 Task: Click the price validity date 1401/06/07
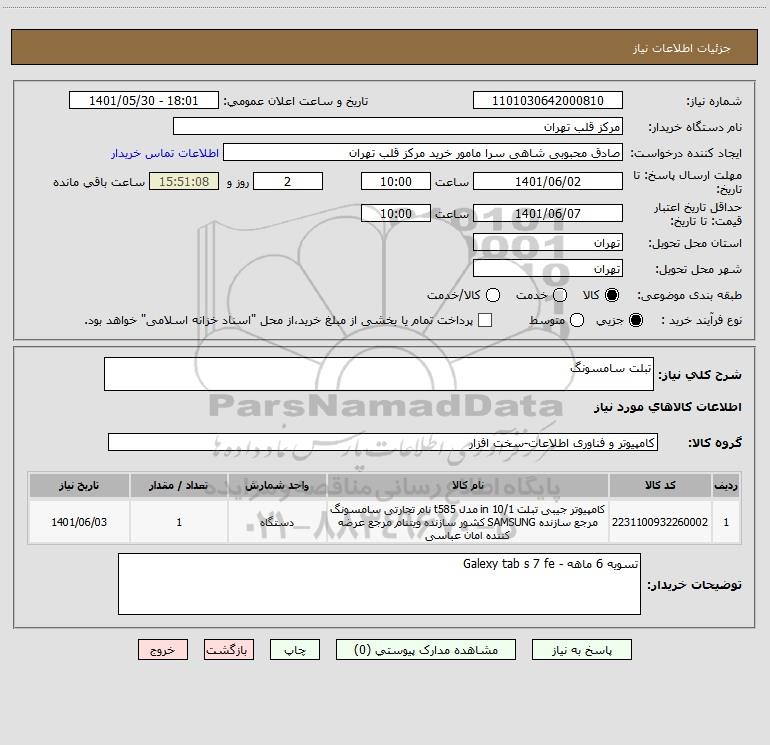pos(548,213)
